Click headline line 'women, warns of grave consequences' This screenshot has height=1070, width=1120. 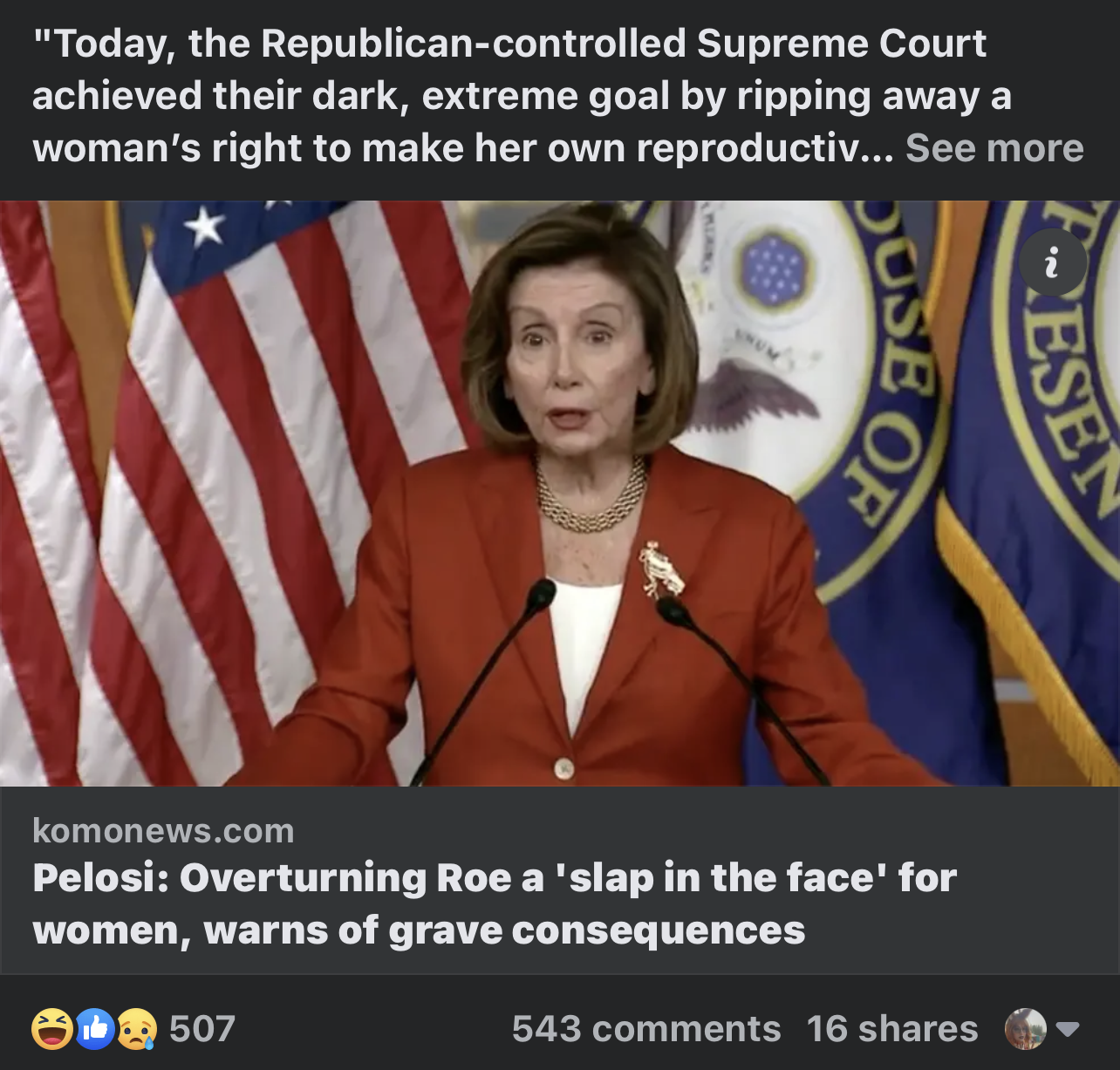(419, 930)
